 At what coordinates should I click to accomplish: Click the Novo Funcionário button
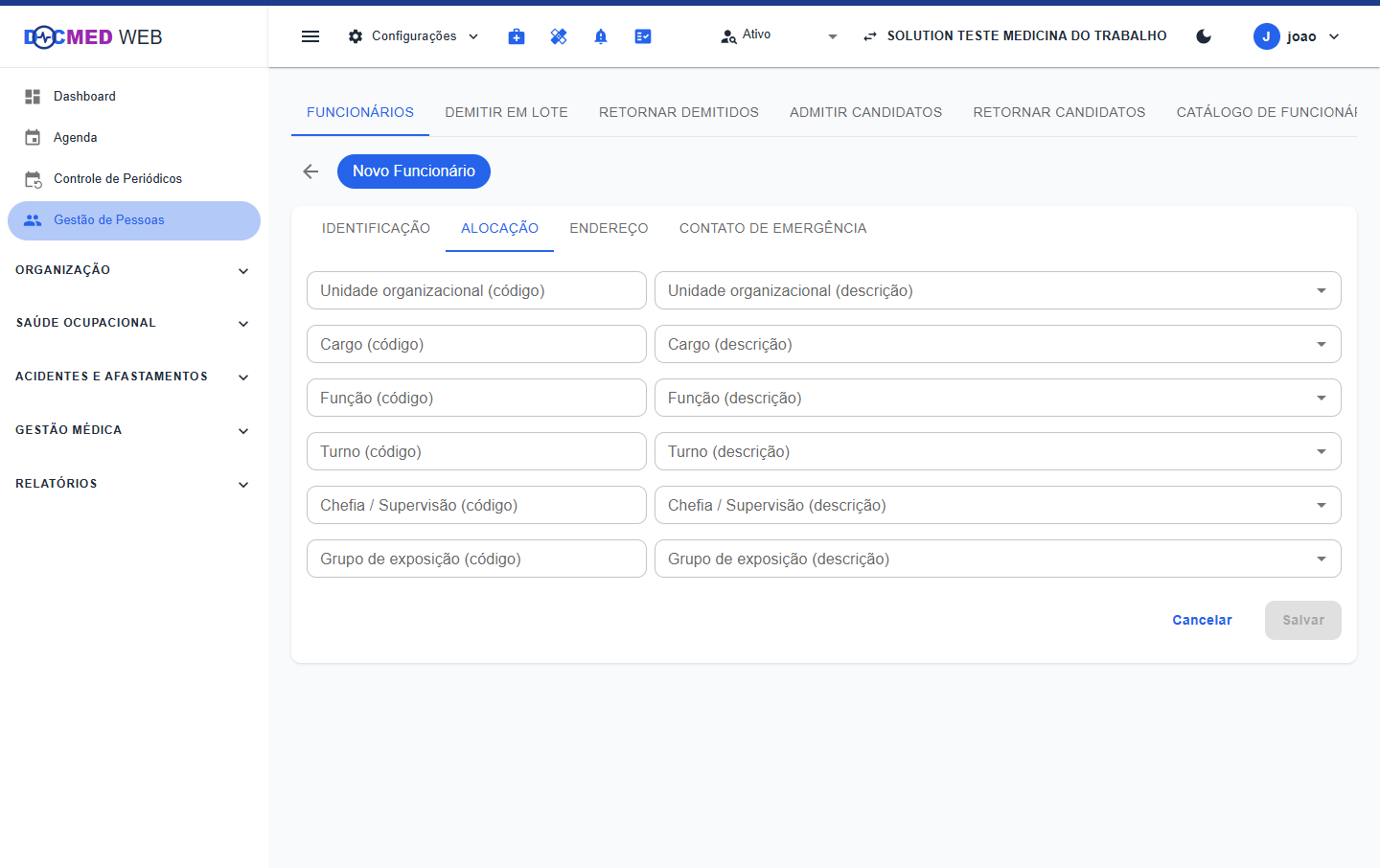click(414, 171)
